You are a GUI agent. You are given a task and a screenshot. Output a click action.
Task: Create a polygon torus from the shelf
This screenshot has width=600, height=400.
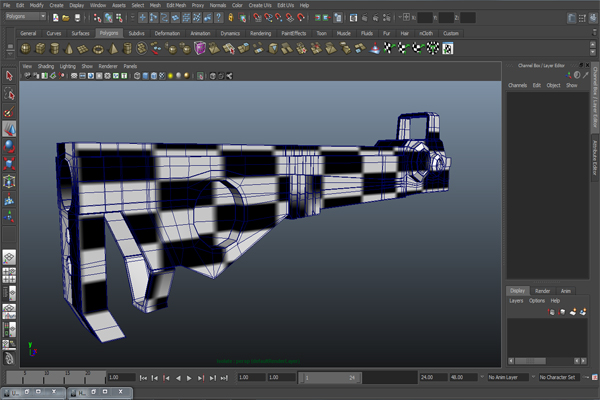click(x=98, y=49)
